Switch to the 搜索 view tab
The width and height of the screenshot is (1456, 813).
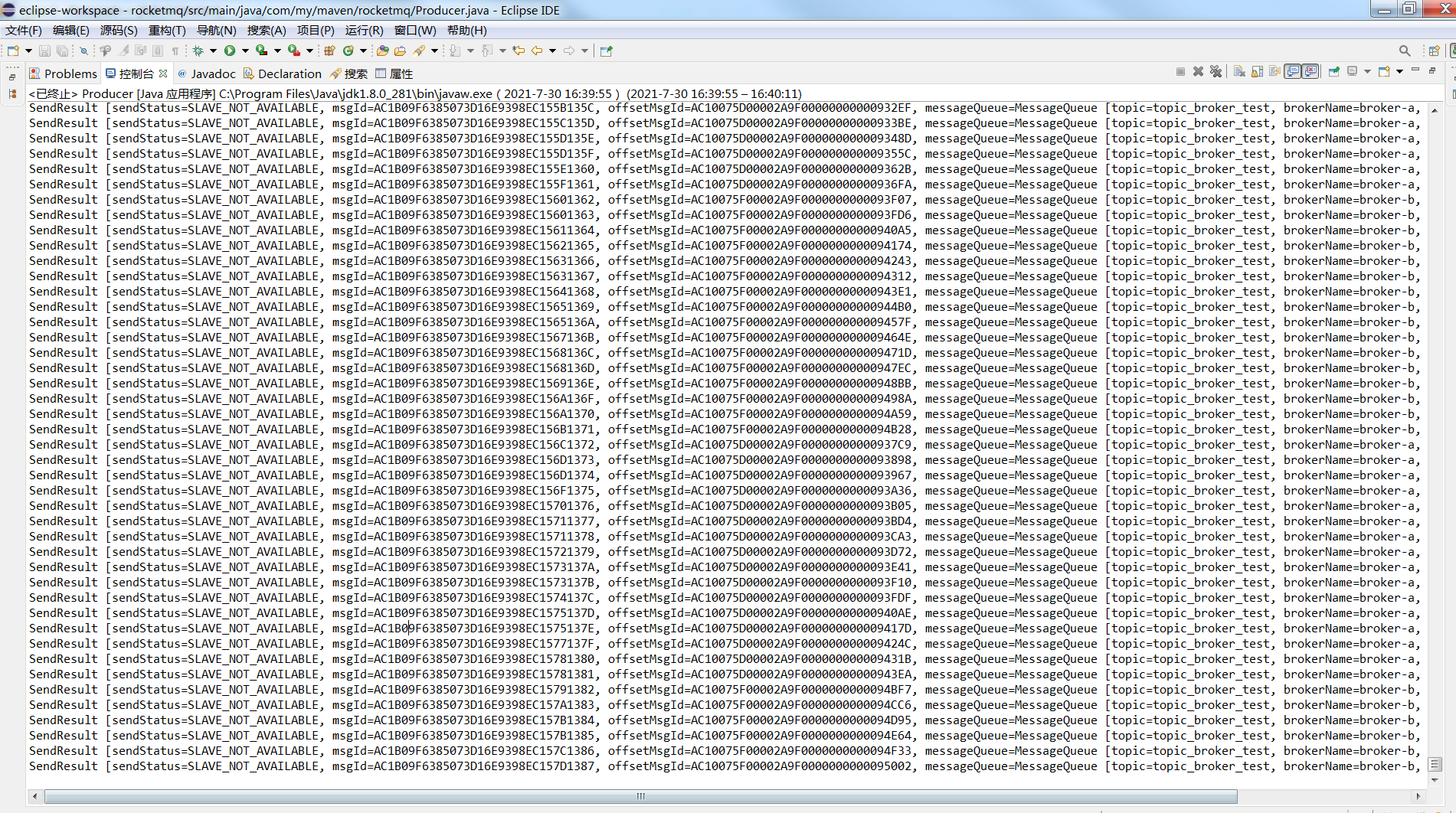pyautogui.click(x=348, y=73)
